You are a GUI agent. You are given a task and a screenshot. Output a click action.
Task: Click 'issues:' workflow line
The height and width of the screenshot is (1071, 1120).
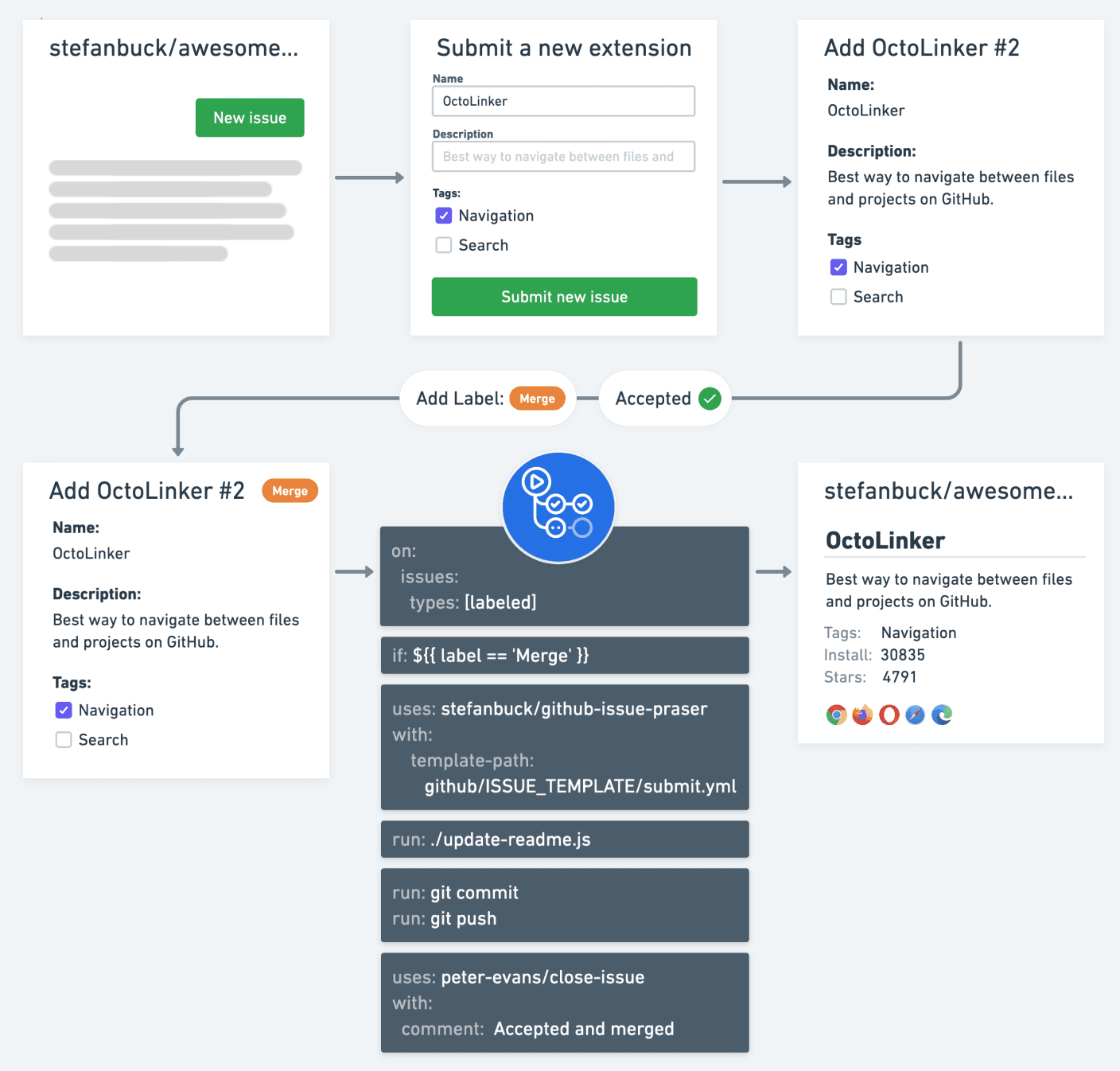pos(430,577)
